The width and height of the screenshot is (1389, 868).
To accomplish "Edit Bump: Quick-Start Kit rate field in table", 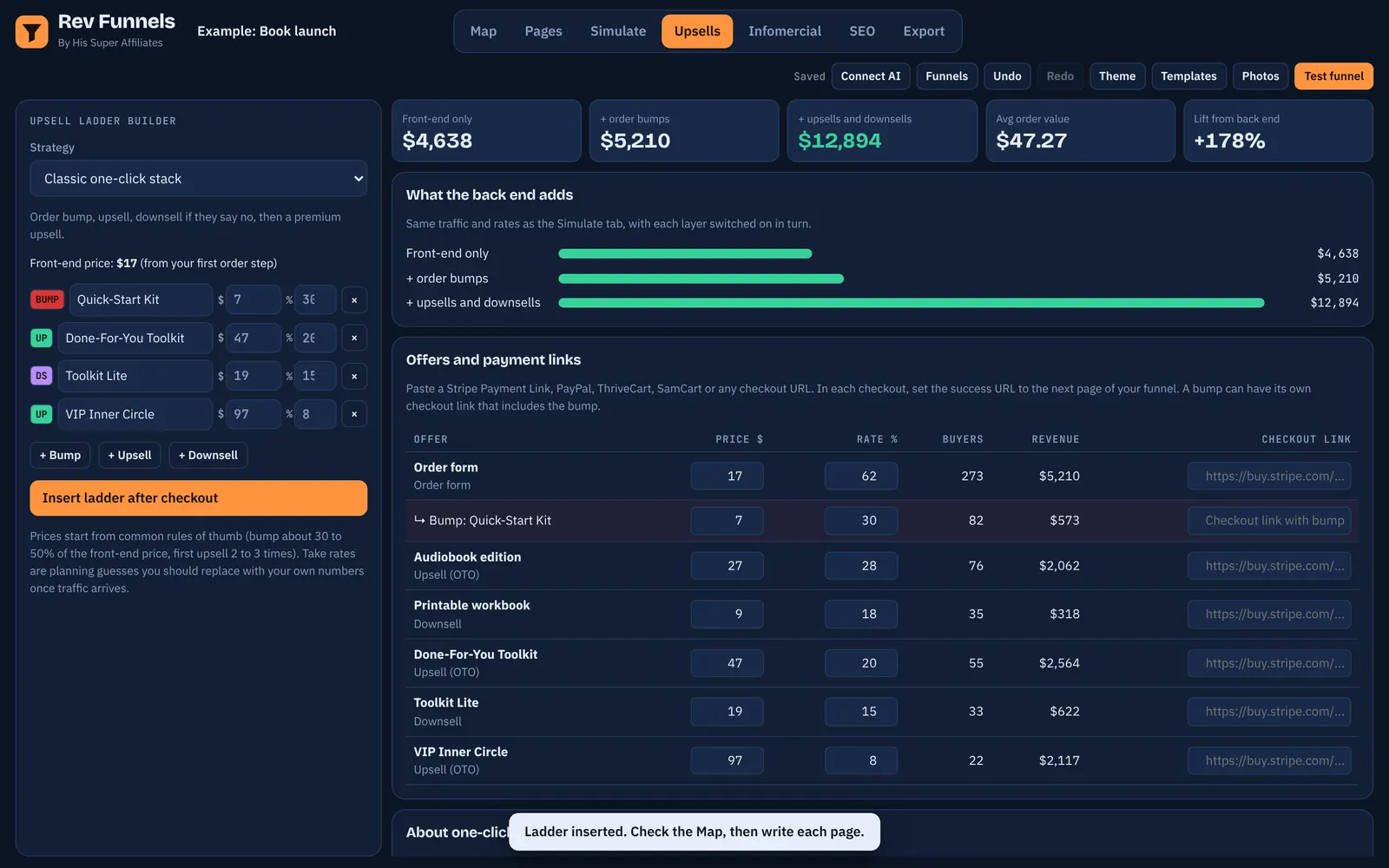I will pos(861,521).
